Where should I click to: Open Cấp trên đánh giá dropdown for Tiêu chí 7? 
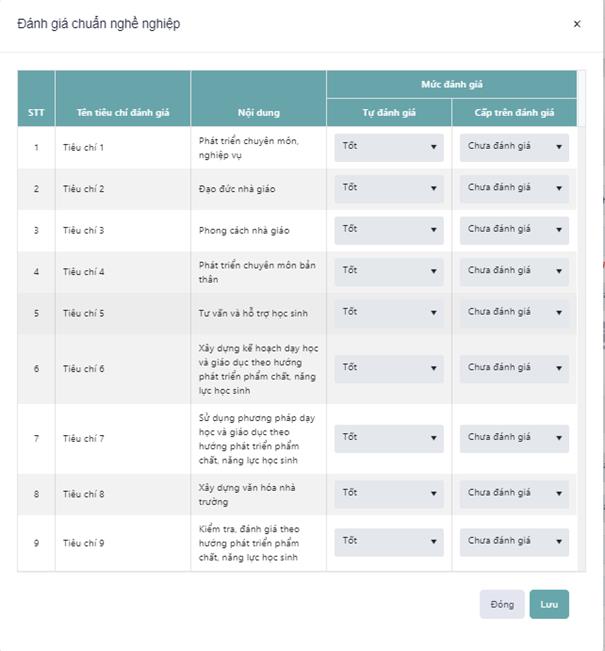coord(514,438)
